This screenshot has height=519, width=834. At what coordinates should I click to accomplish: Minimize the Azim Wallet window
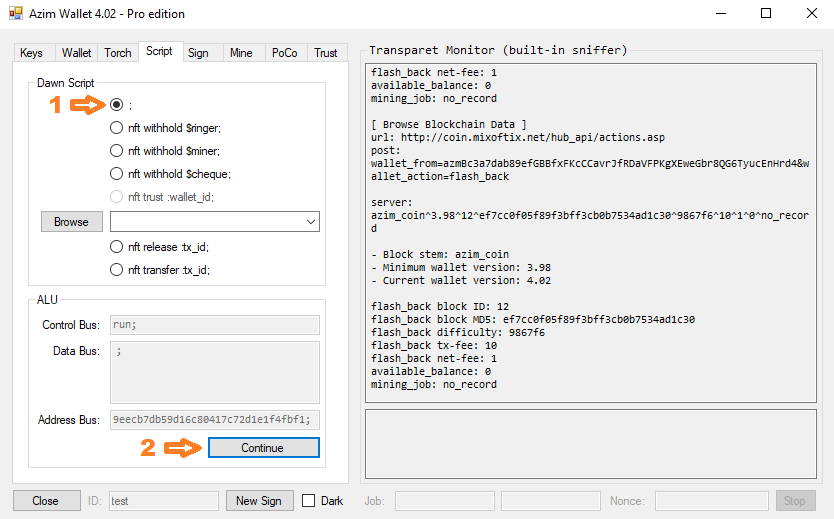[721, 13]
